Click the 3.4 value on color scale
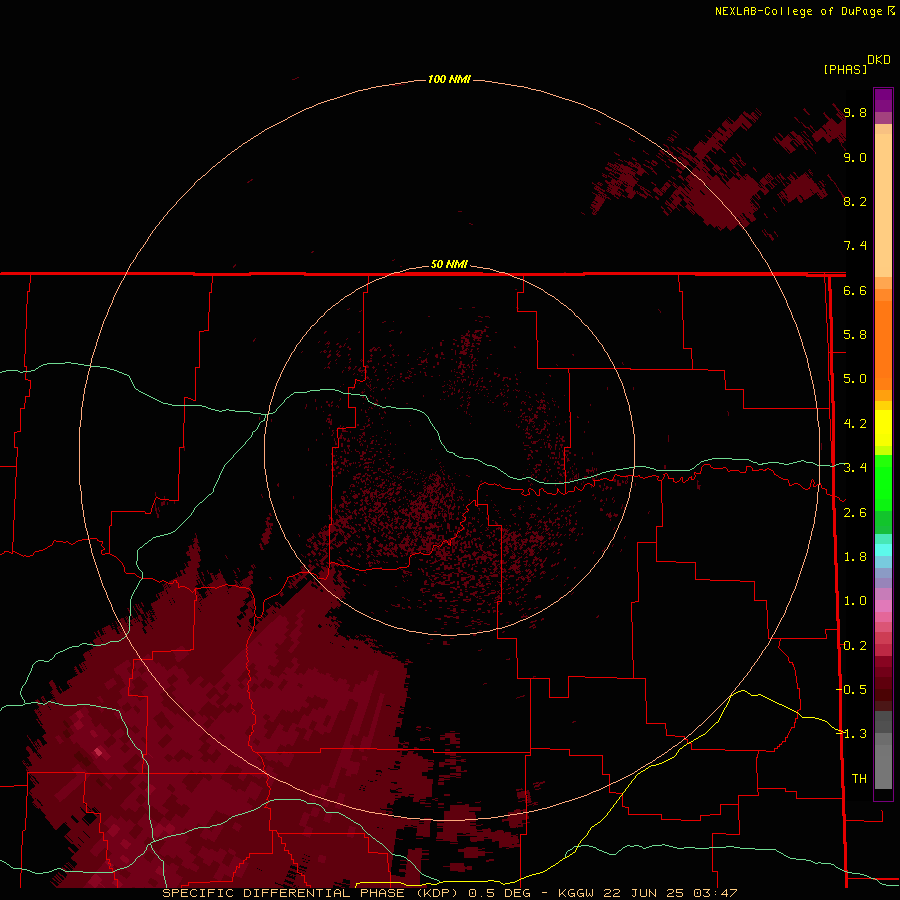900x900 pixels. point(855,468)
